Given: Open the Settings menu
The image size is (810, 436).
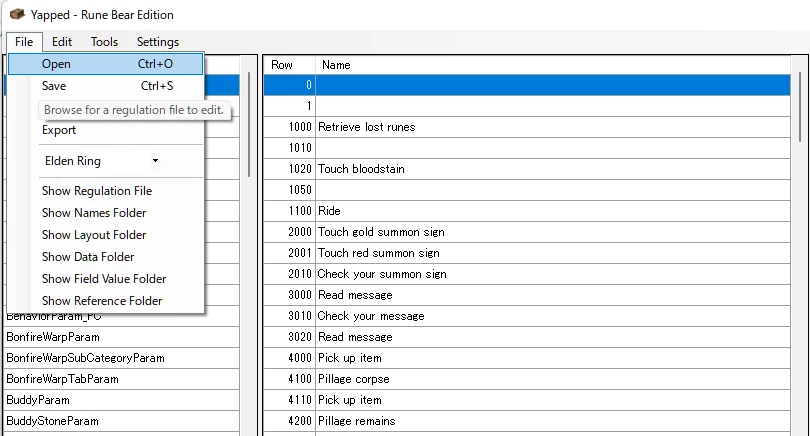Looking at the screenshot, I should tap(158, 42).
